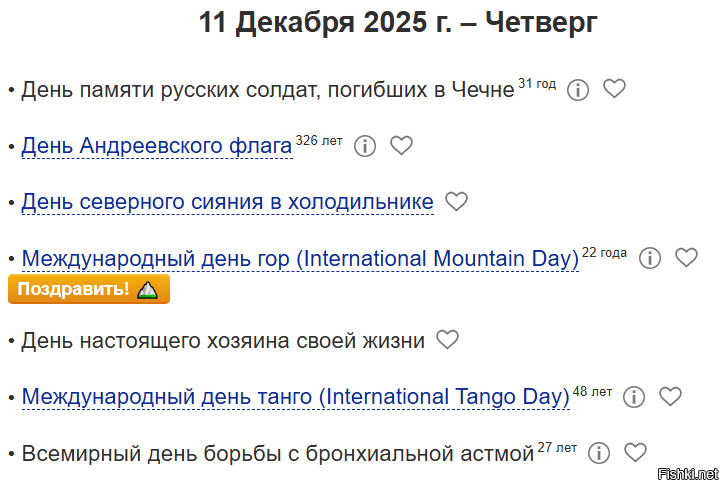
Task: Like День Андреевского флага with heart icon
Action: pos(401,145)
